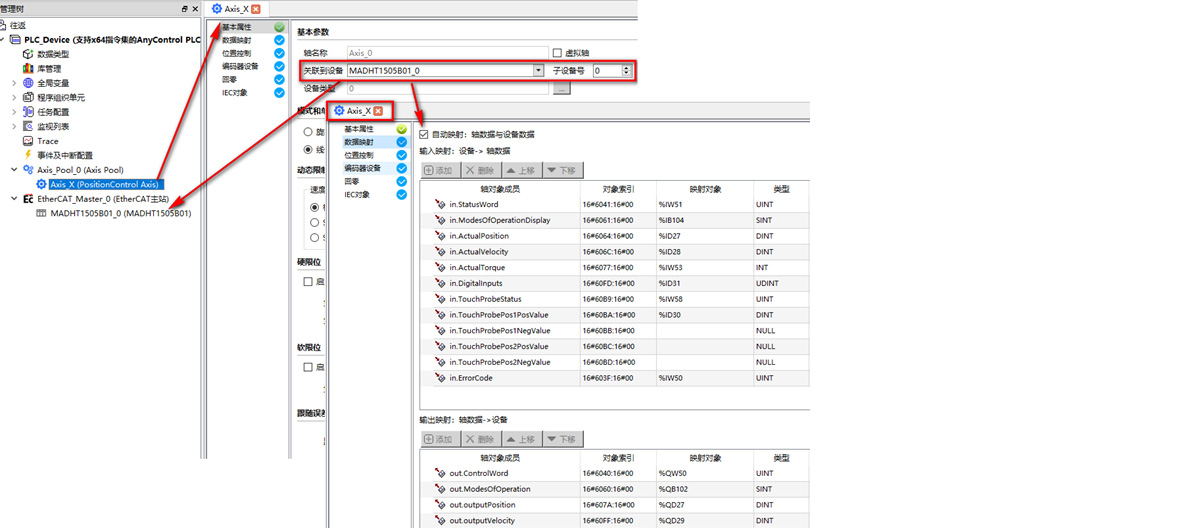This screenshot has height=528, width=1200.
Task: Click the EtherCAT_Master_0 Ec icon
Action: click(28, 199)
